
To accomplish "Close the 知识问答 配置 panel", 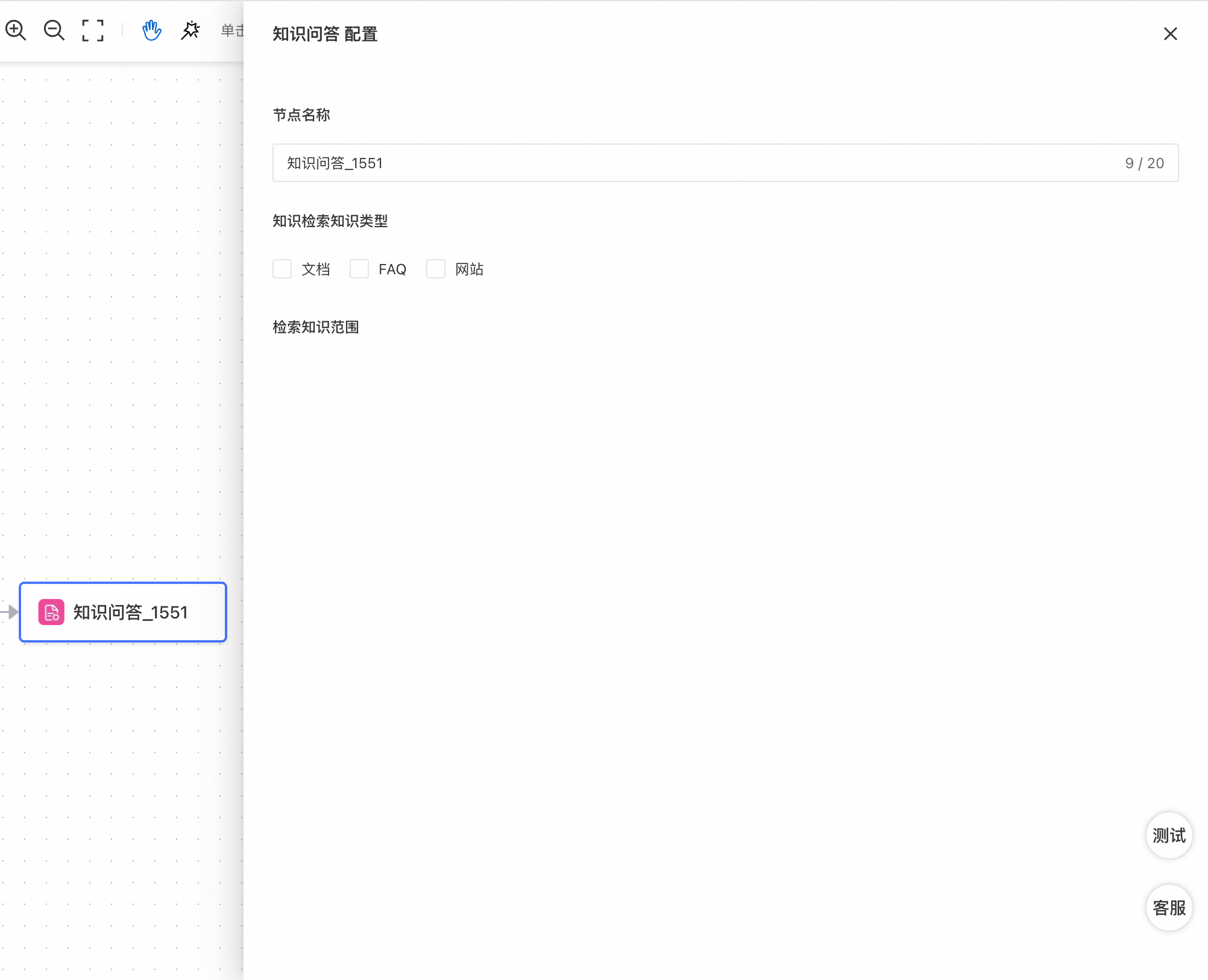I will pos(1170,34).
